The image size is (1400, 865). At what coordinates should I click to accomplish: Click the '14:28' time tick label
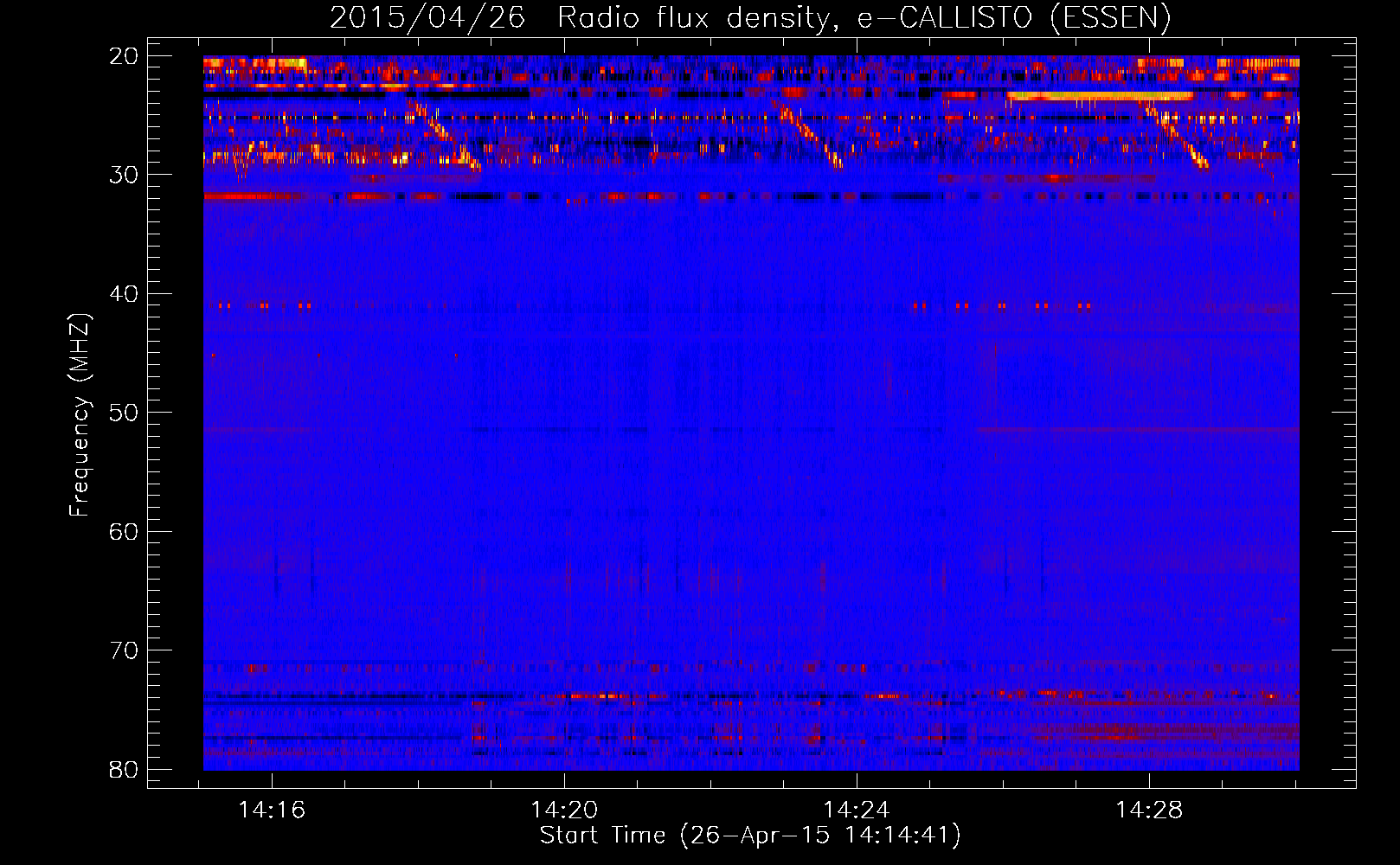[x=1149, y=811]
